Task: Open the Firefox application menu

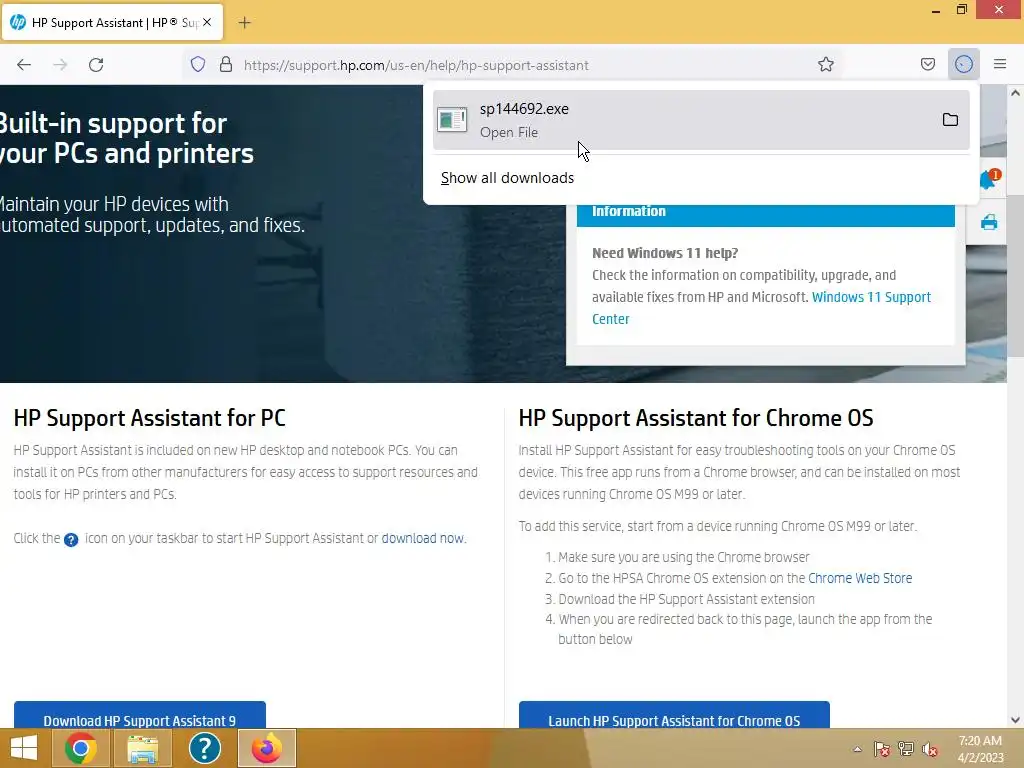Action: pyautogui.click(x=1000, y=65)
